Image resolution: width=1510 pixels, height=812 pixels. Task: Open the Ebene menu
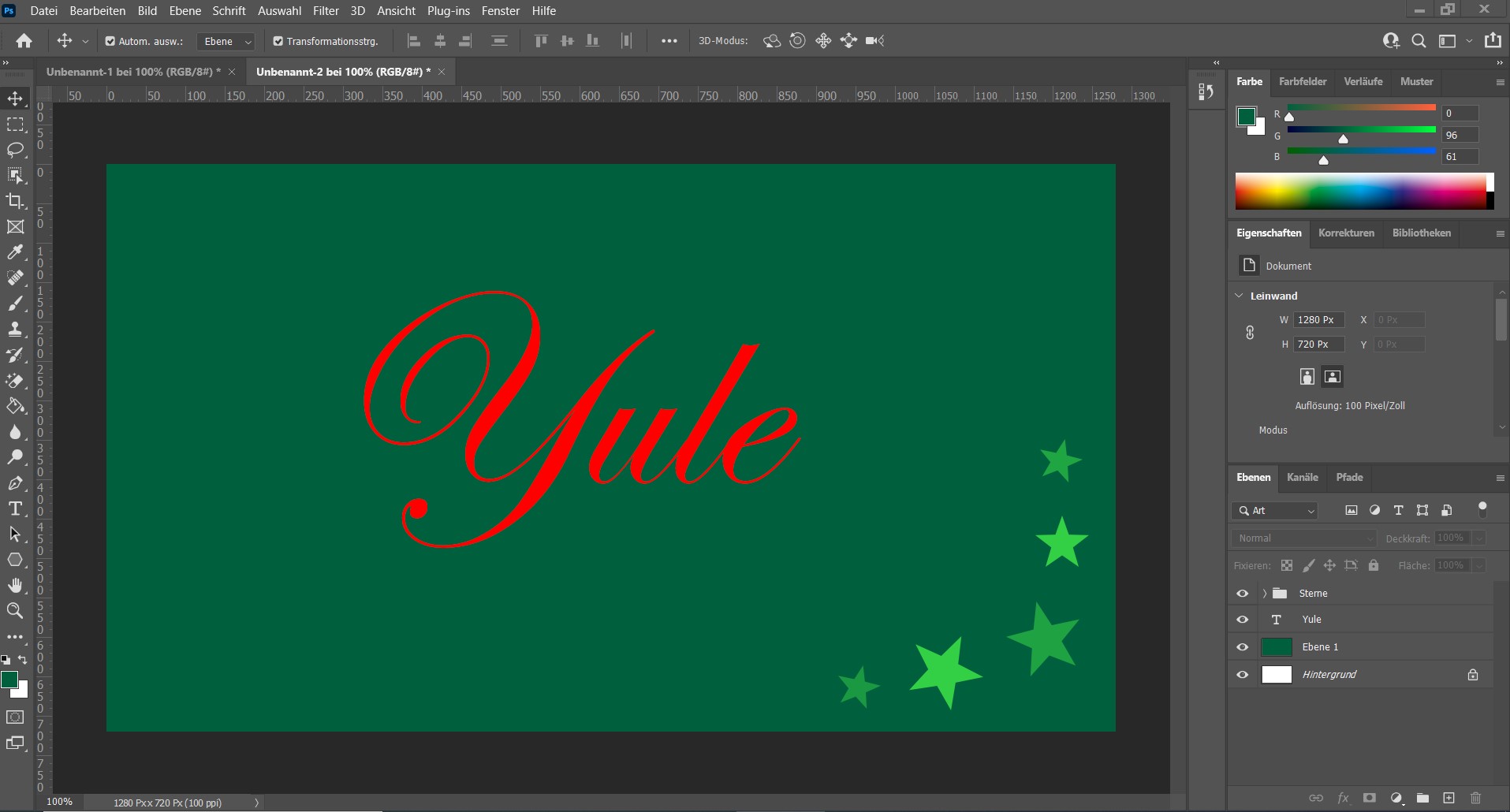(185, 10)
